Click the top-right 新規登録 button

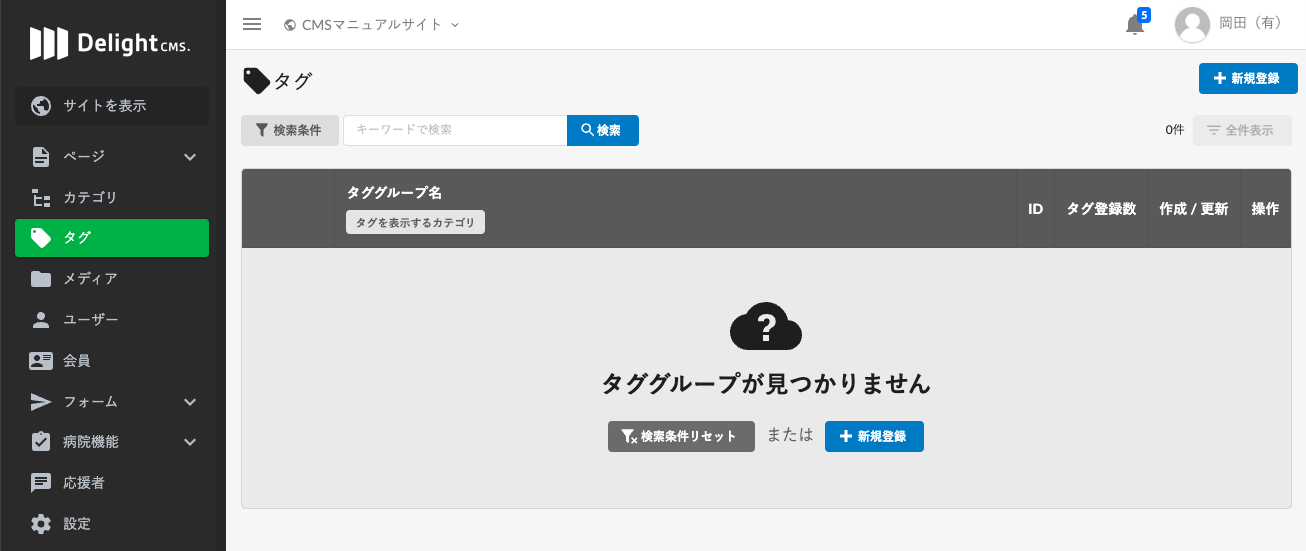tap(1248, 78)
